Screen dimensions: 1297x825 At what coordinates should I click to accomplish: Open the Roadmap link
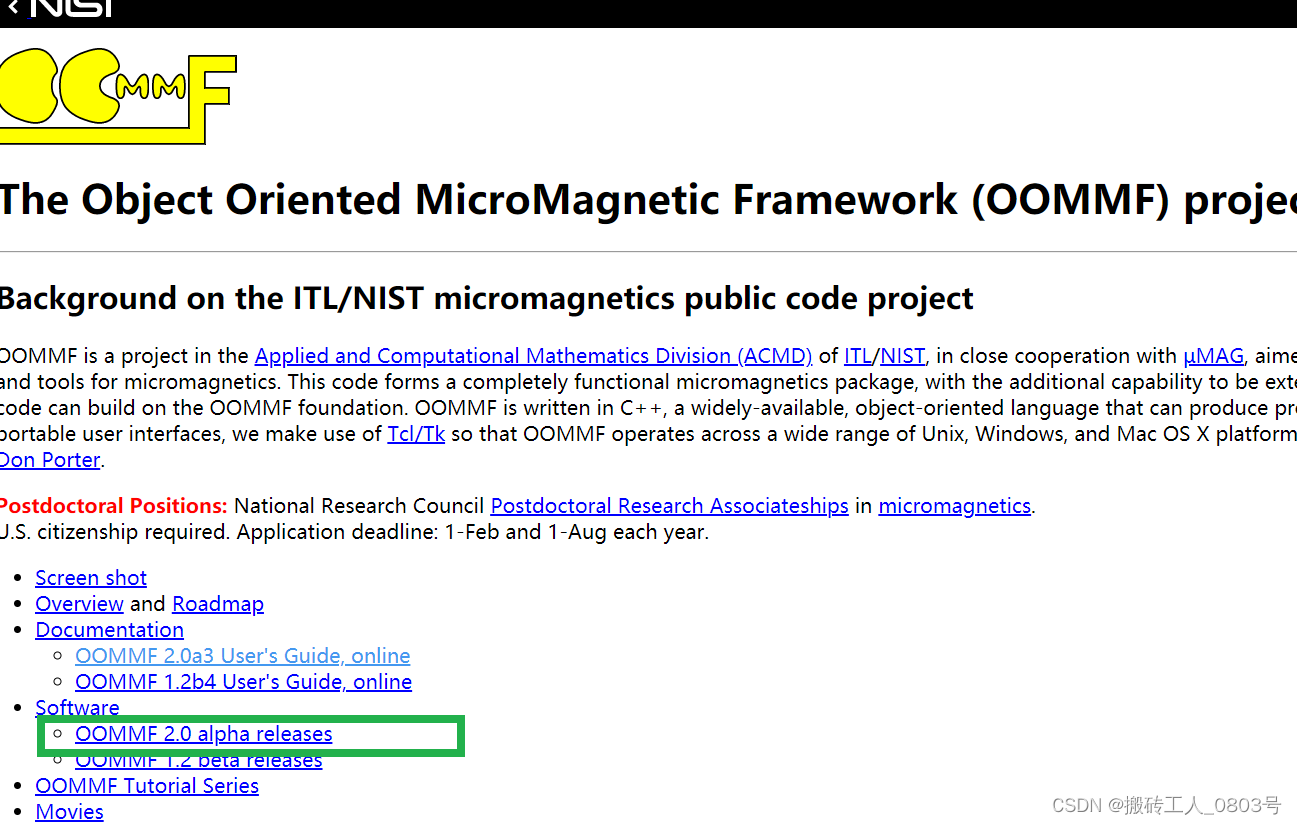point(218,604)
